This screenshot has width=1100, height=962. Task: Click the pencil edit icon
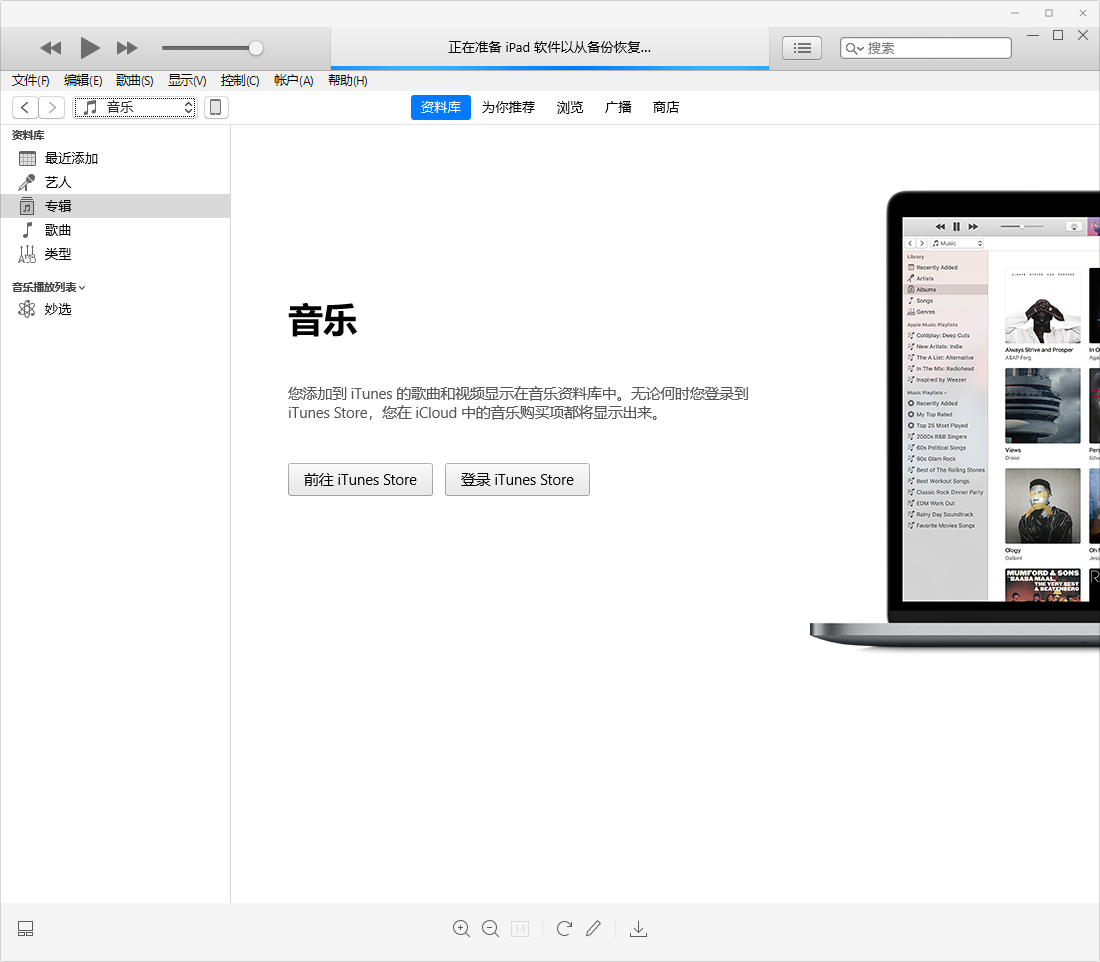point(593,928)
